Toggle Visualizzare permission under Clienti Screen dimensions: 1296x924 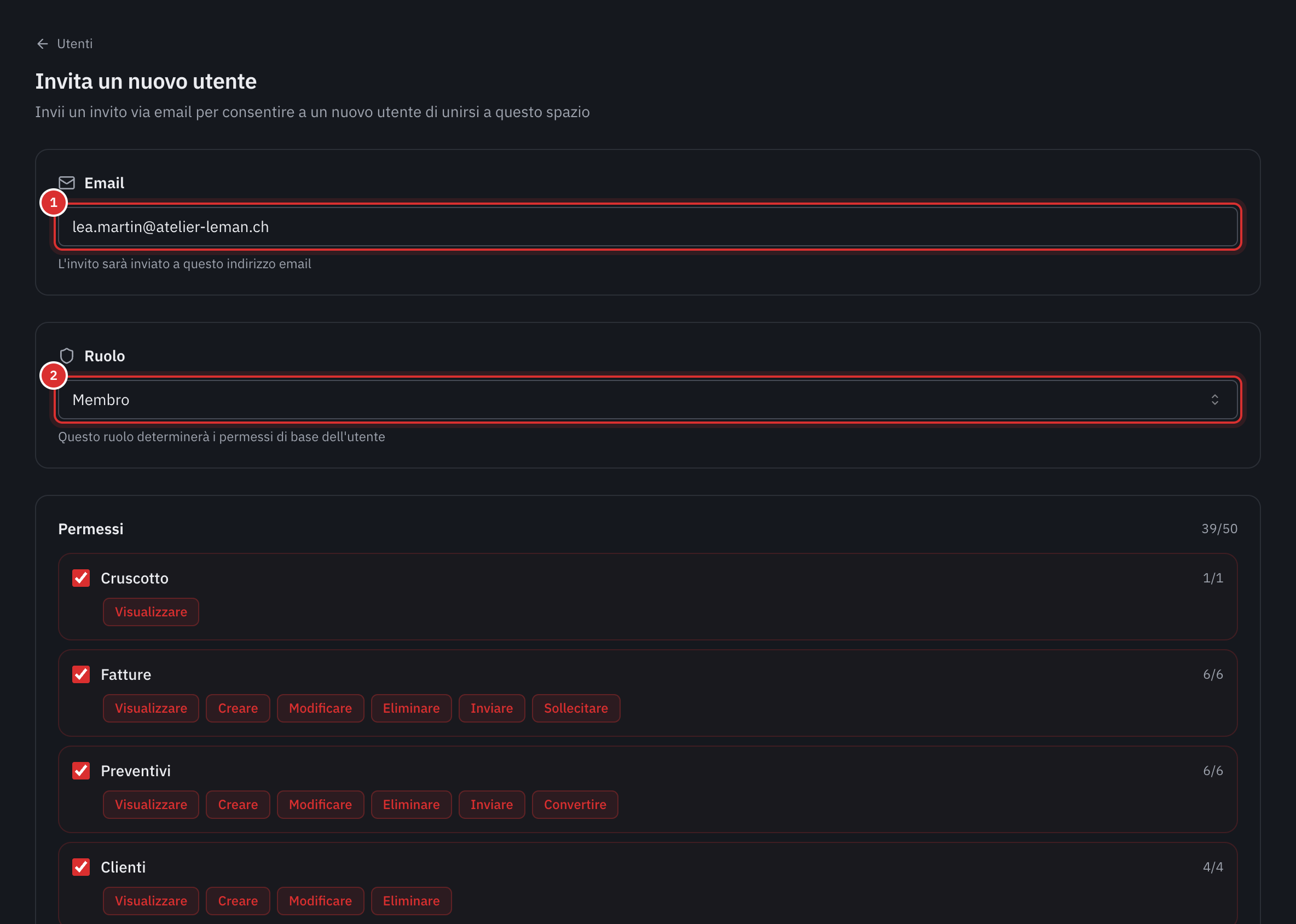[151, 900]
